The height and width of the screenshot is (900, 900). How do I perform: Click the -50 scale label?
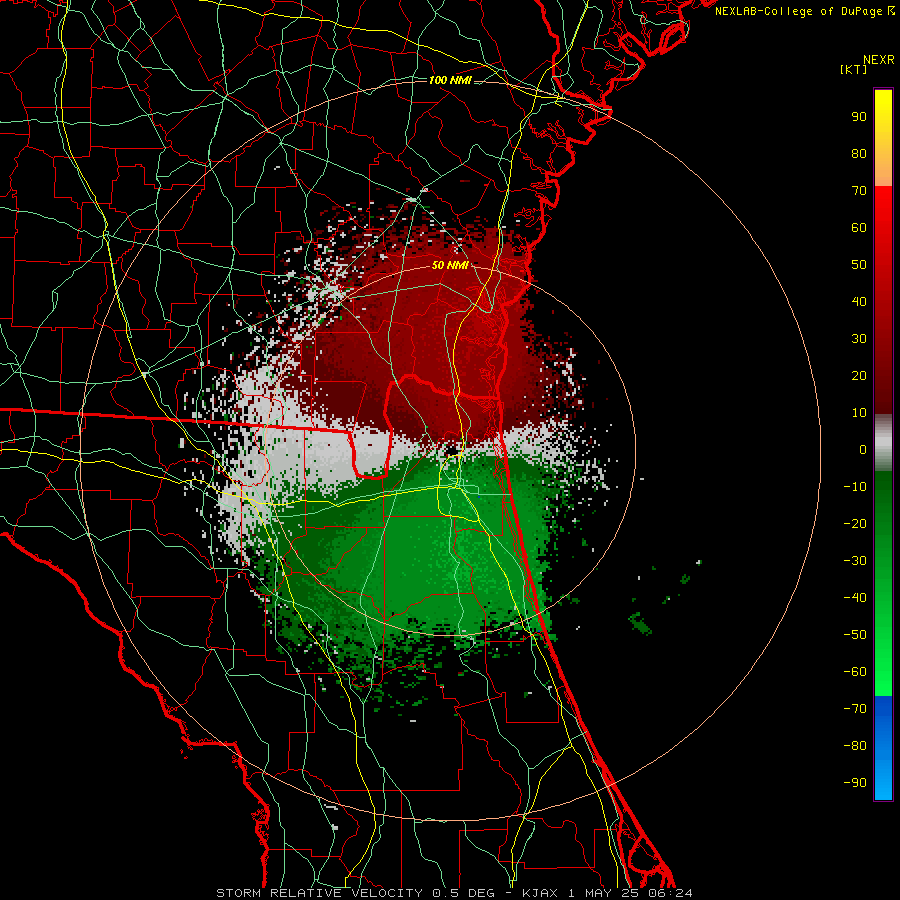tap(855, 635)
